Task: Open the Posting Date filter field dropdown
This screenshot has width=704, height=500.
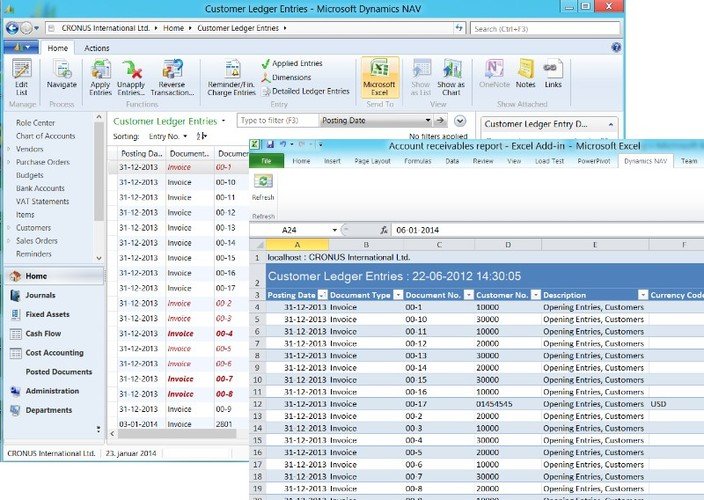Action: [x=427, y=120]
